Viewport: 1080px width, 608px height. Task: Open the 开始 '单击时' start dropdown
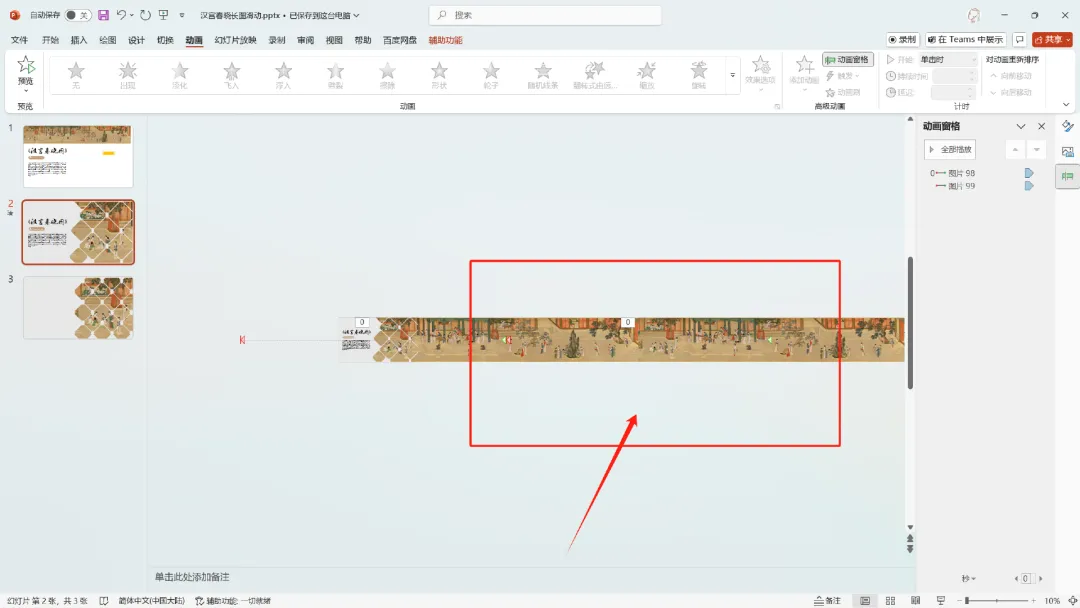(948, 60)
